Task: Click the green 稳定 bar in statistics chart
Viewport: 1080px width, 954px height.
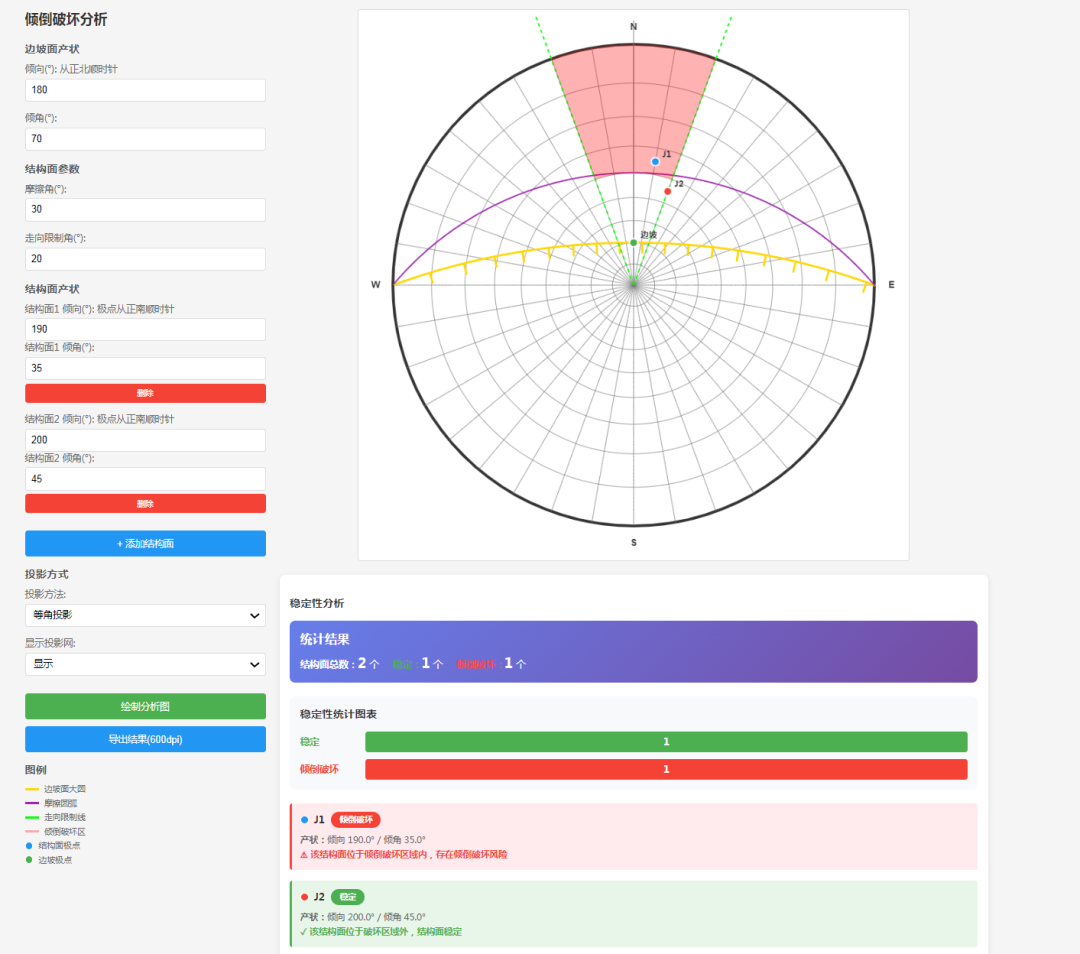Action: 666,742
